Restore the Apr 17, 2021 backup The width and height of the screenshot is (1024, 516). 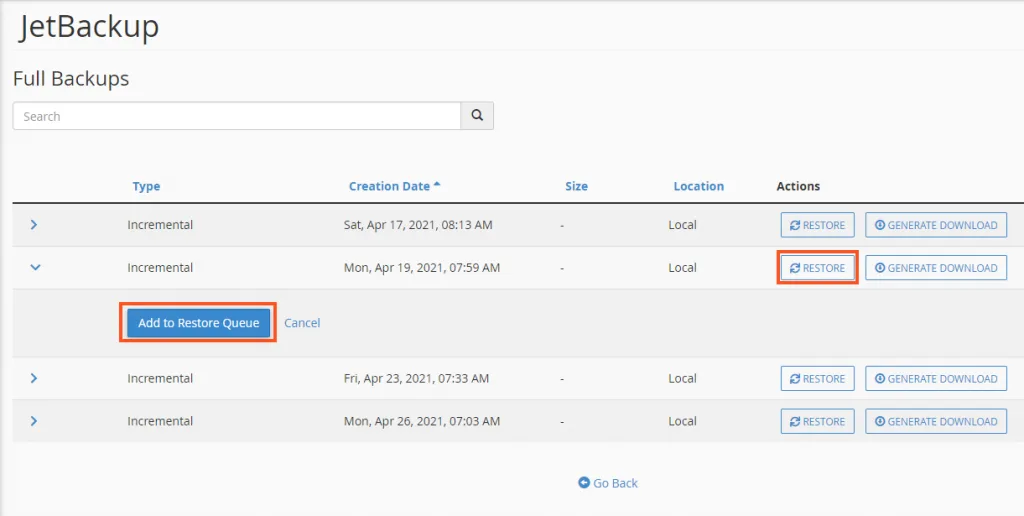pyautogui.click(x=817, y=225)
